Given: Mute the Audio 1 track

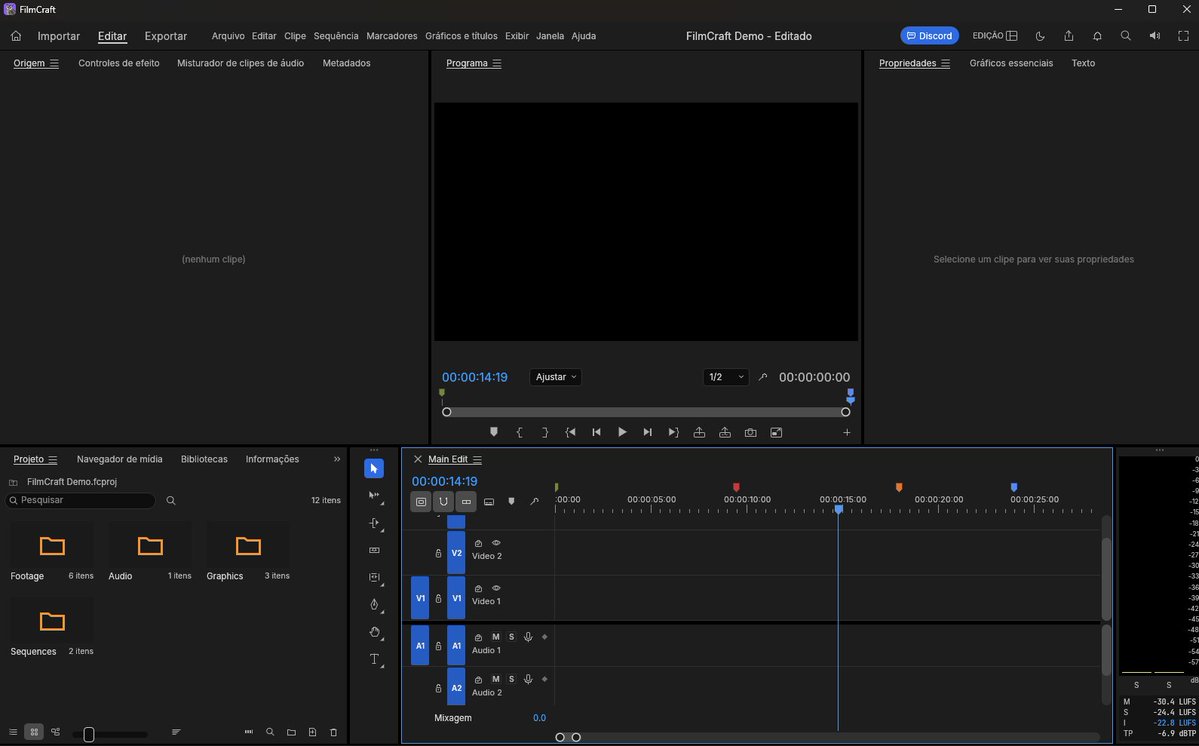Looking at the screenshot, I should tap(496, 637).
